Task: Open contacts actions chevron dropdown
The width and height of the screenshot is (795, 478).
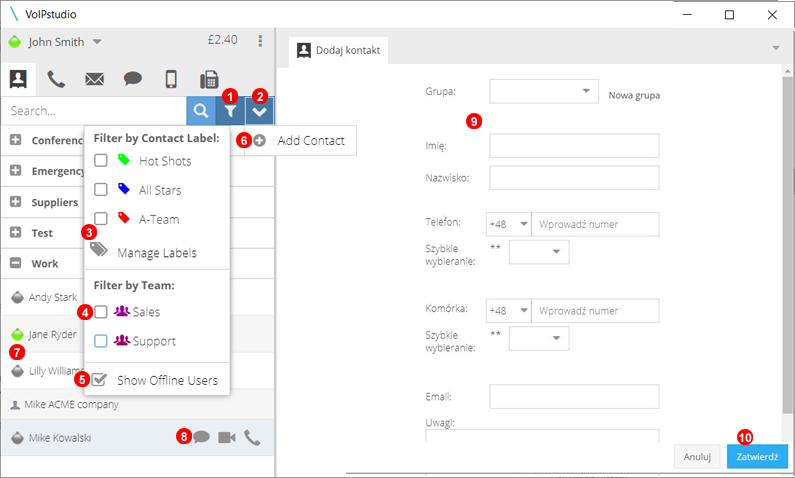Action: click(260, 111)
